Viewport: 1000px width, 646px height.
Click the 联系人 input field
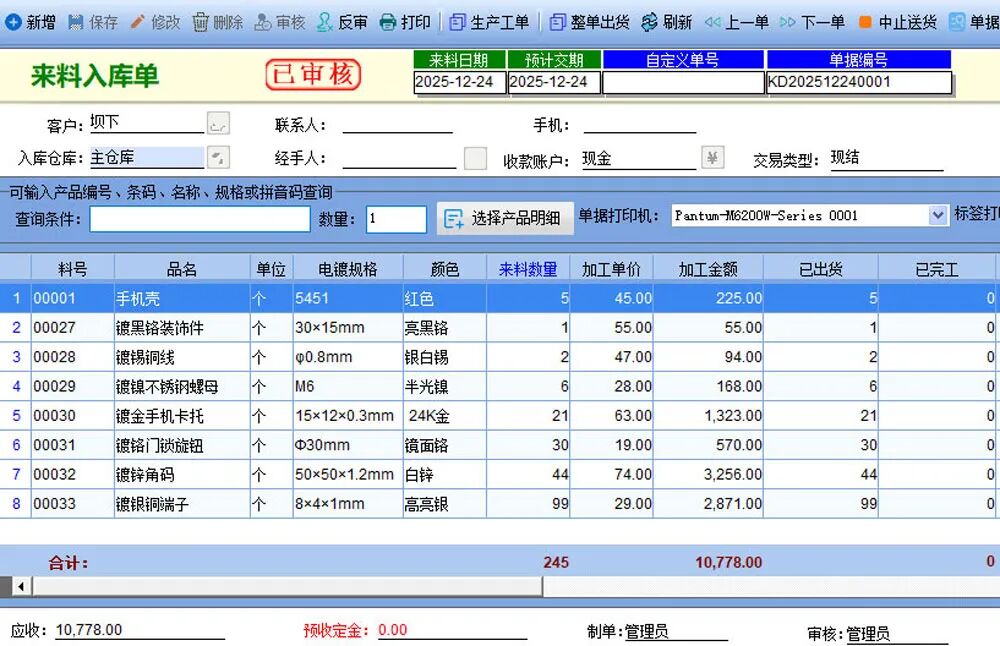tap(397, 124)
